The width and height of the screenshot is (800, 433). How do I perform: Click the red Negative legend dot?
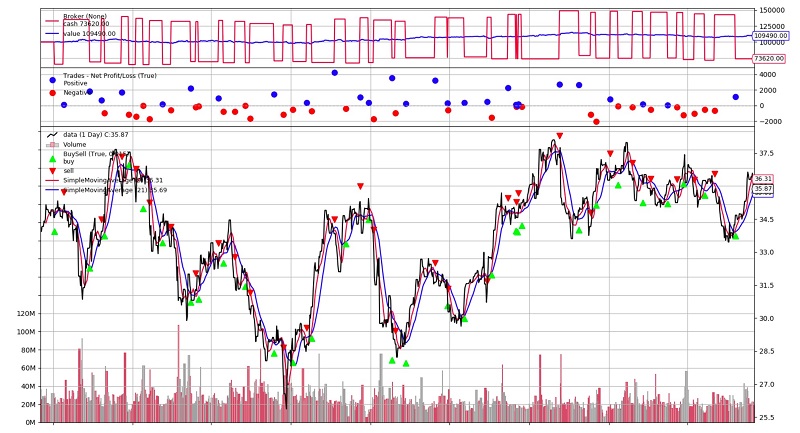tap(52, 93)
